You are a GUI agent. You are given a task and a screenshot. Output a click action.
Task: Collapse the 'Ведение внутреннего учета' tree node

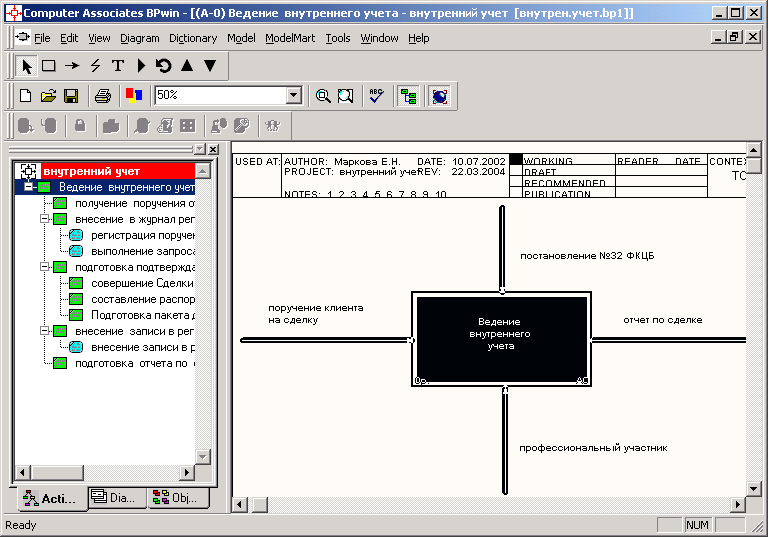pos(28,187)
